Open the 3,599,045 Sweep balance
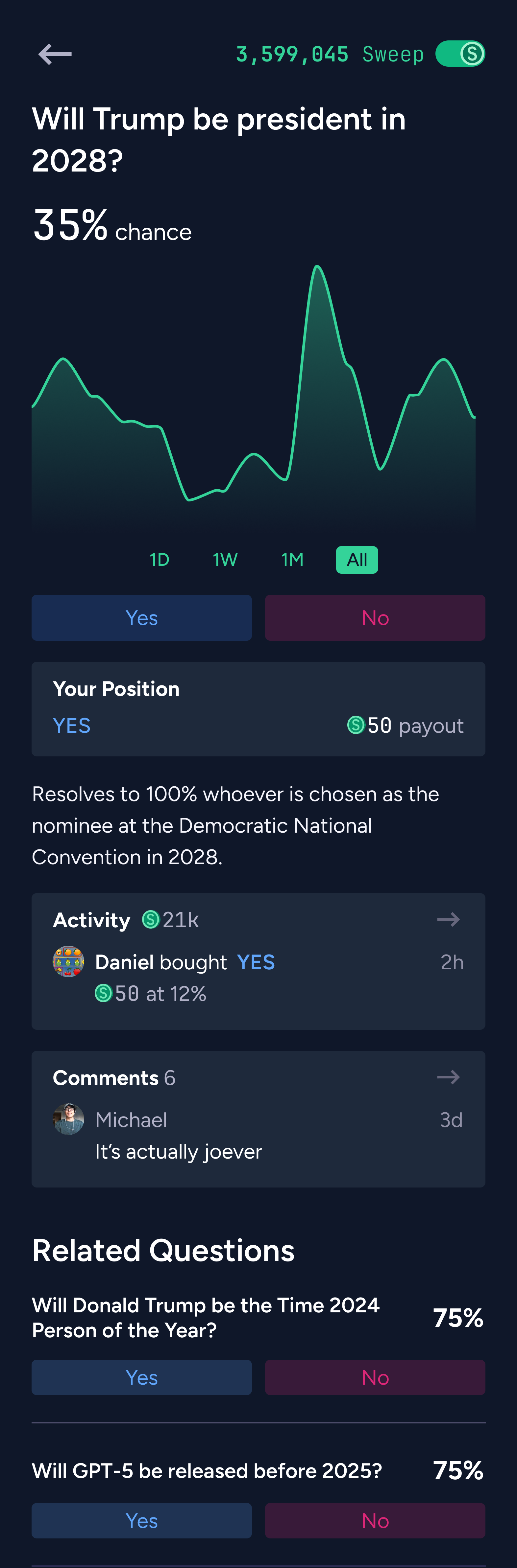 click(x=330, y=54)
